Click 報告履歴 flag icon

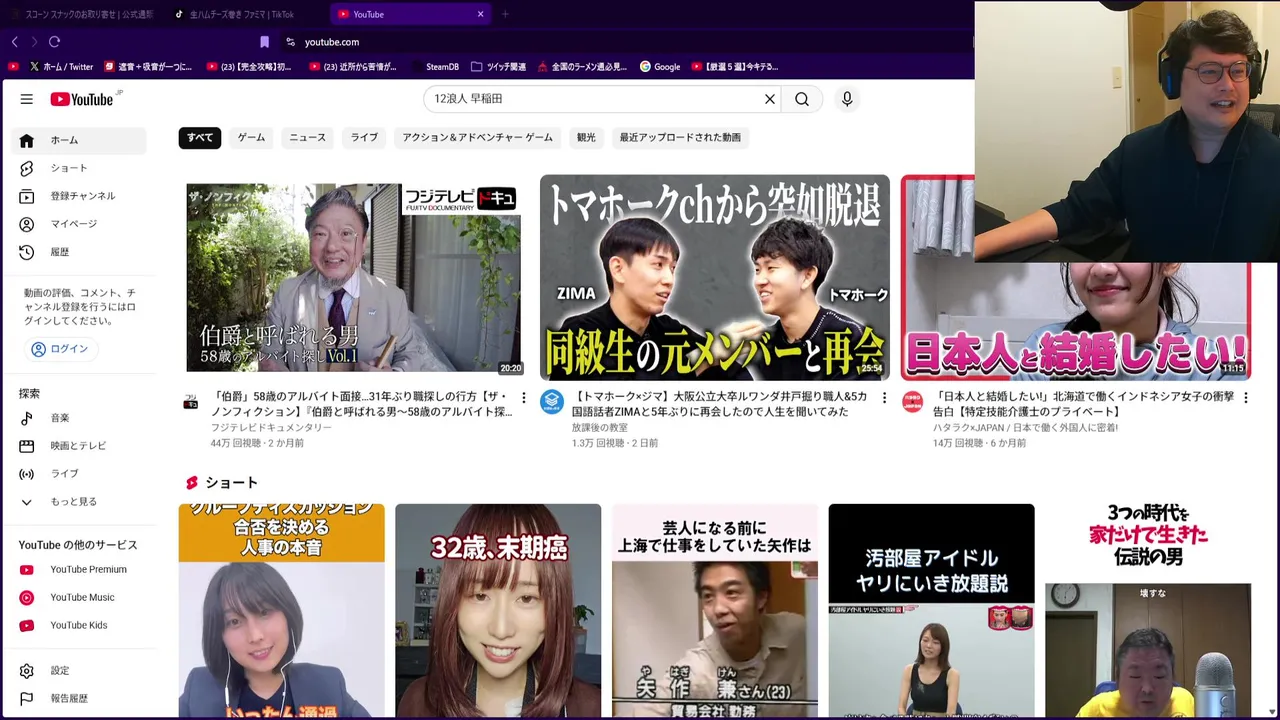pyautogui.click(x=27, y=699)
